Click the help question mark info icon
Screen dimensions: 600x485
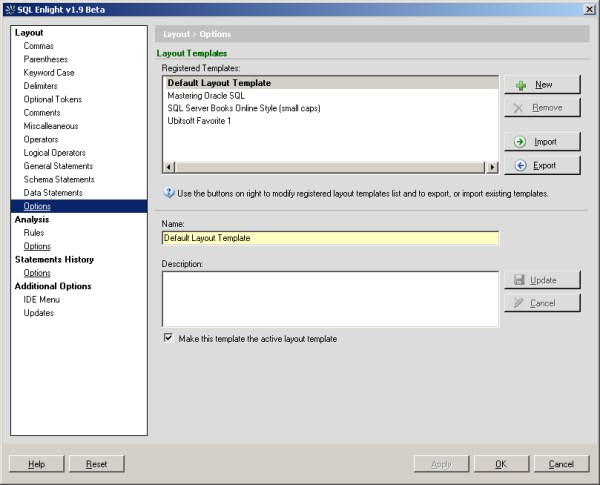(169, 193)
